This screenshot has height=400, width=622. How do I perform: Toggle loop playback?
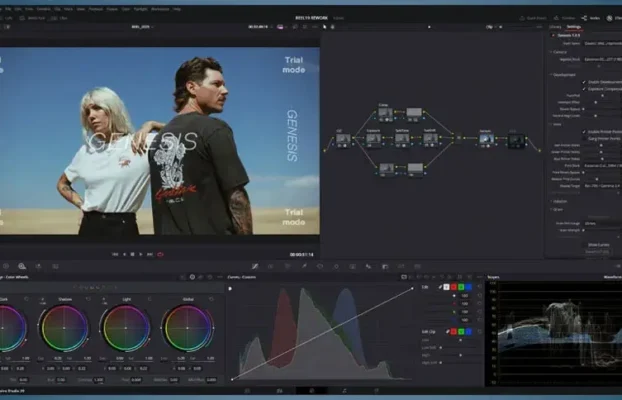[160, 254]
